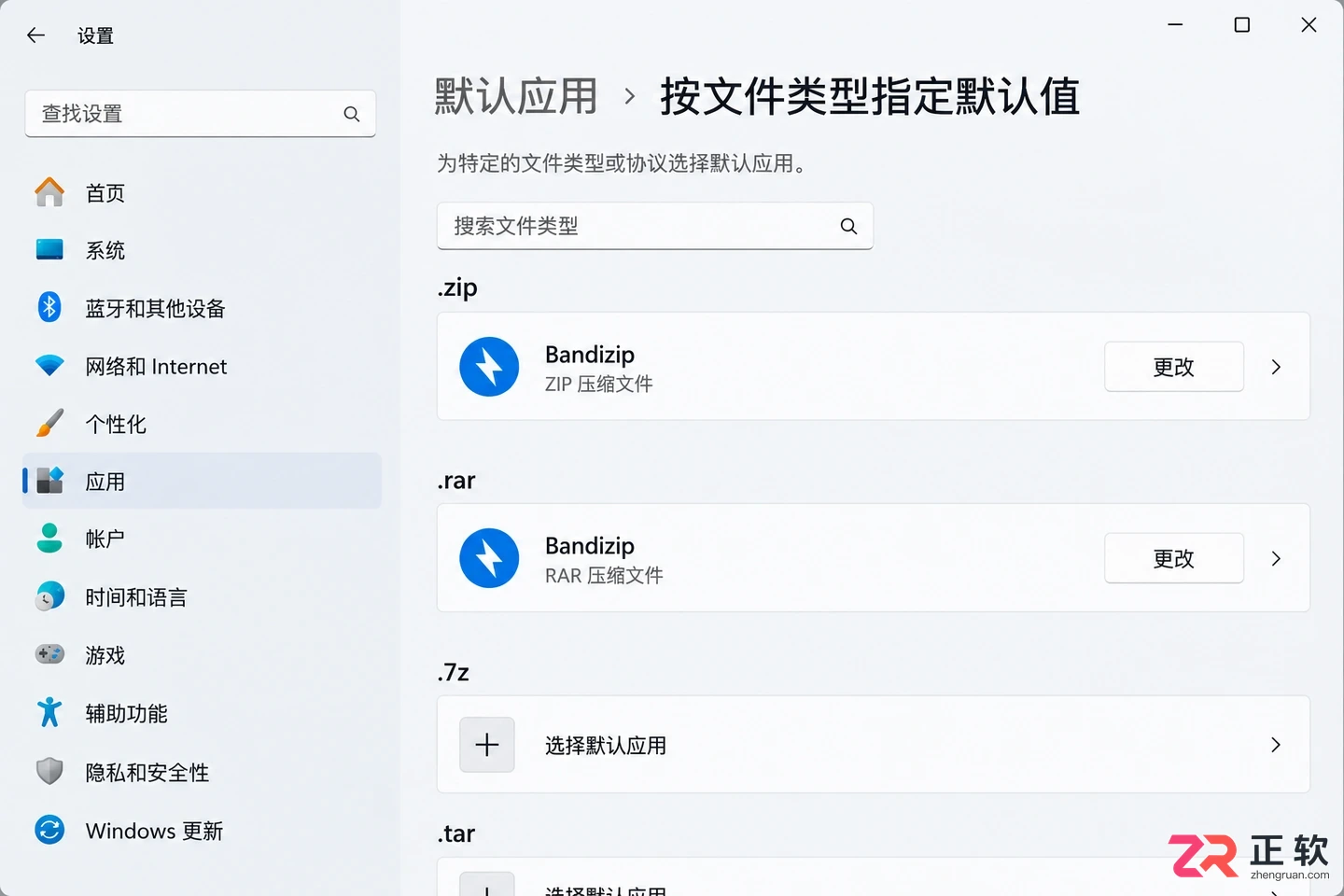Go to 首页 in sidebar
This screenshot has height=896, width=1344.
point(202,192)
